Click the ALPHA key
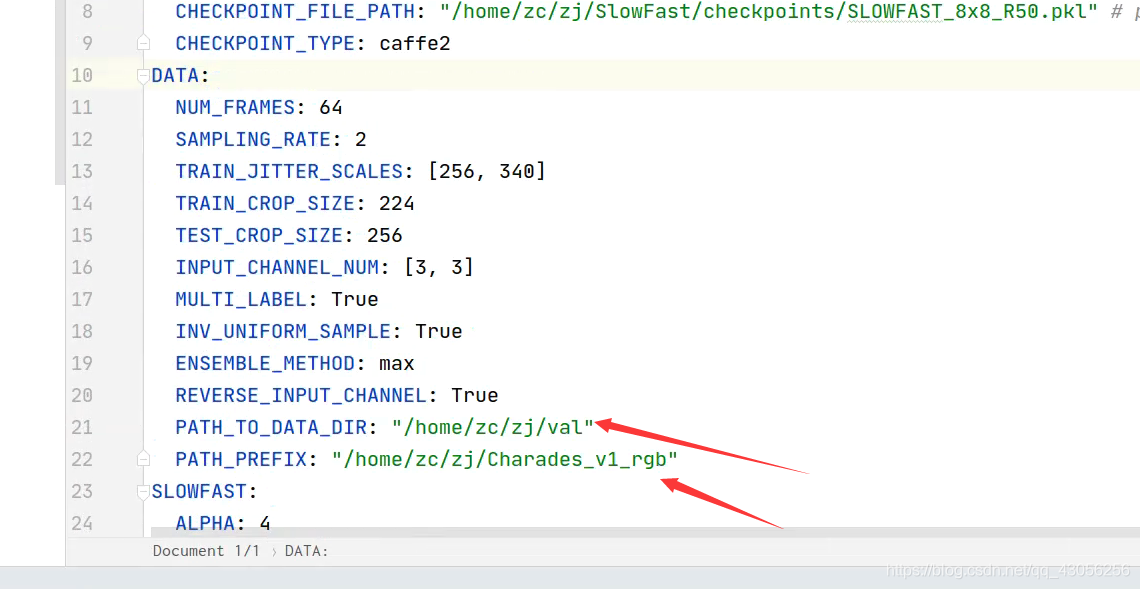Screen dimensions: 1140x589 [205, 524]
